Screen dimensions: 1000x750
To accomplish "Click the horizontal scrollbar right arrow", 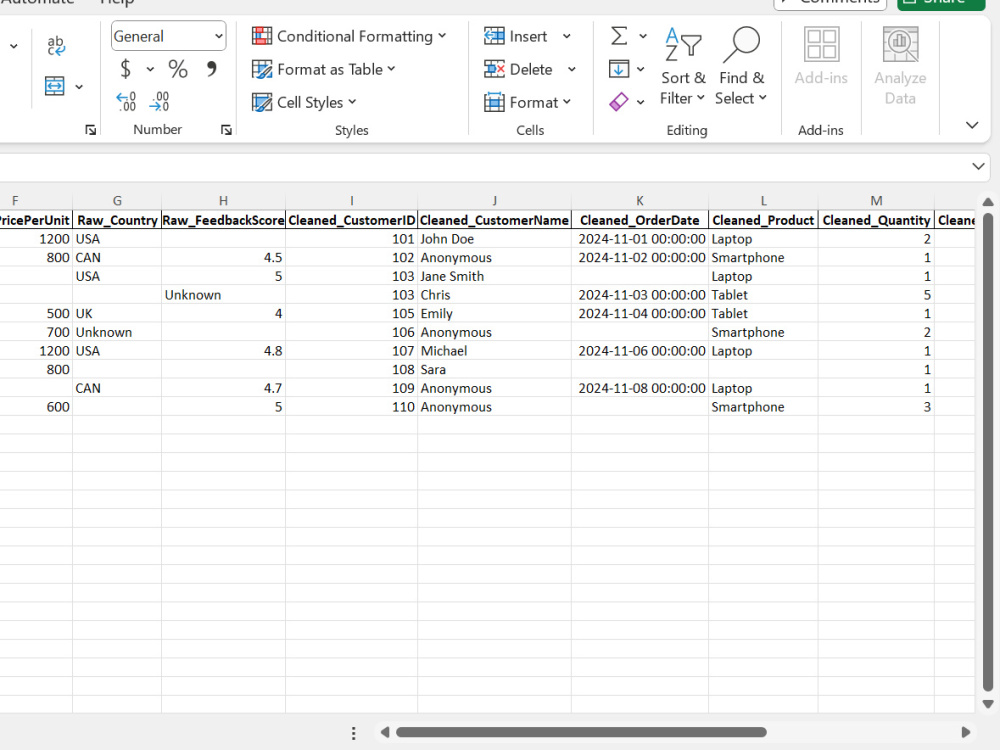I will click(x=966, y=732).
